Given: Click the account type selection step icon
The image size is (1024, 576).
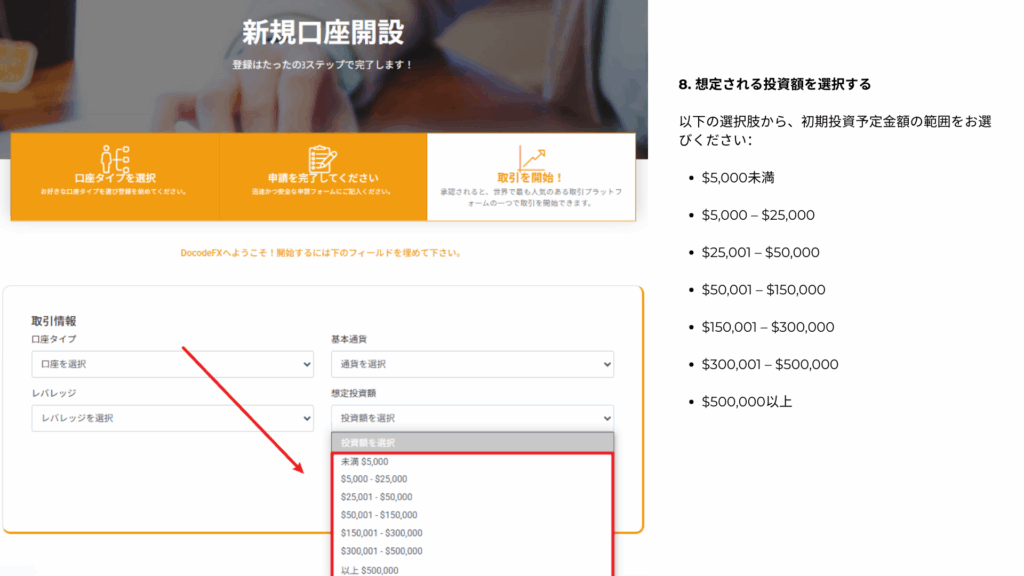Looking at the screenshot, I should pos(115,158).
